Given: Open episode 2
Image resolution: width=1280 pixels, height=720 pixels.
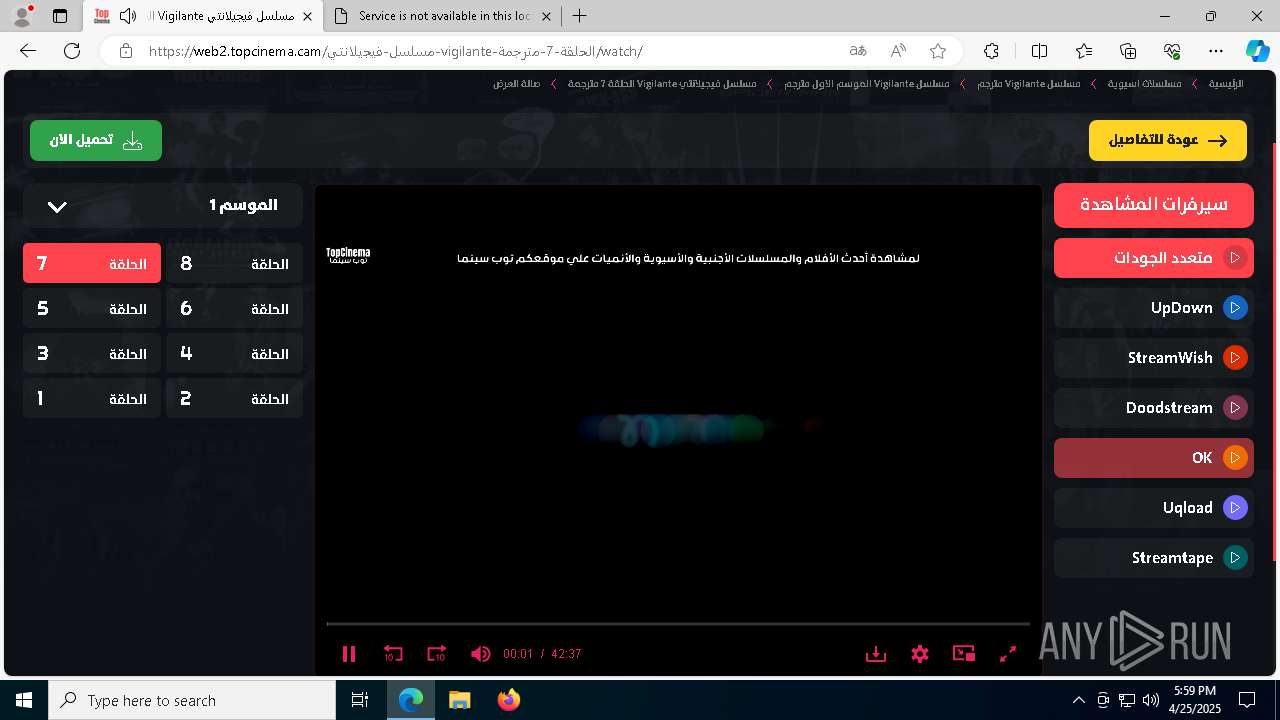Looking at the screenshot, I should tap(235, 399).
